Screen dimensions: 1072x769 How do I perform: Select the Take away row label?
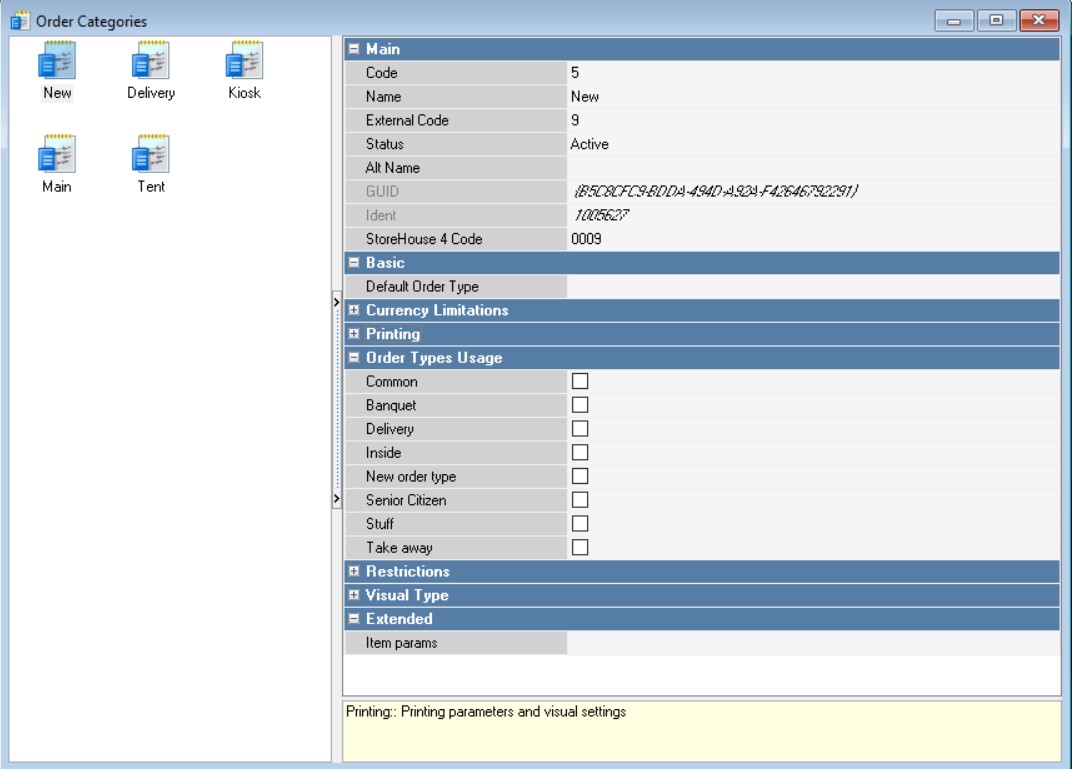pyautogui.click(x=399, y=548)
